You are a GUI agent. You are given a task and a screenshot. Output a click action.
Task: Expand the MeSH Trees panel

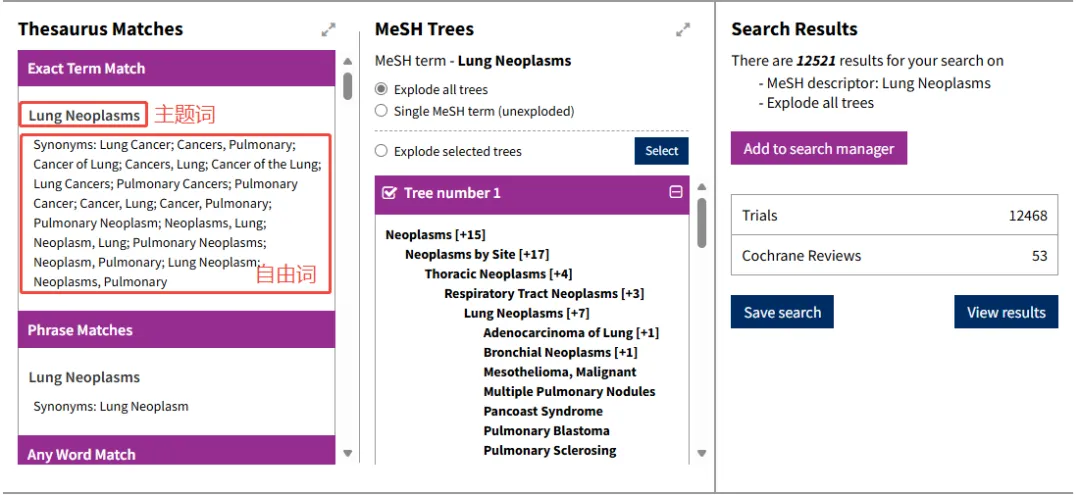click(683, 30)
